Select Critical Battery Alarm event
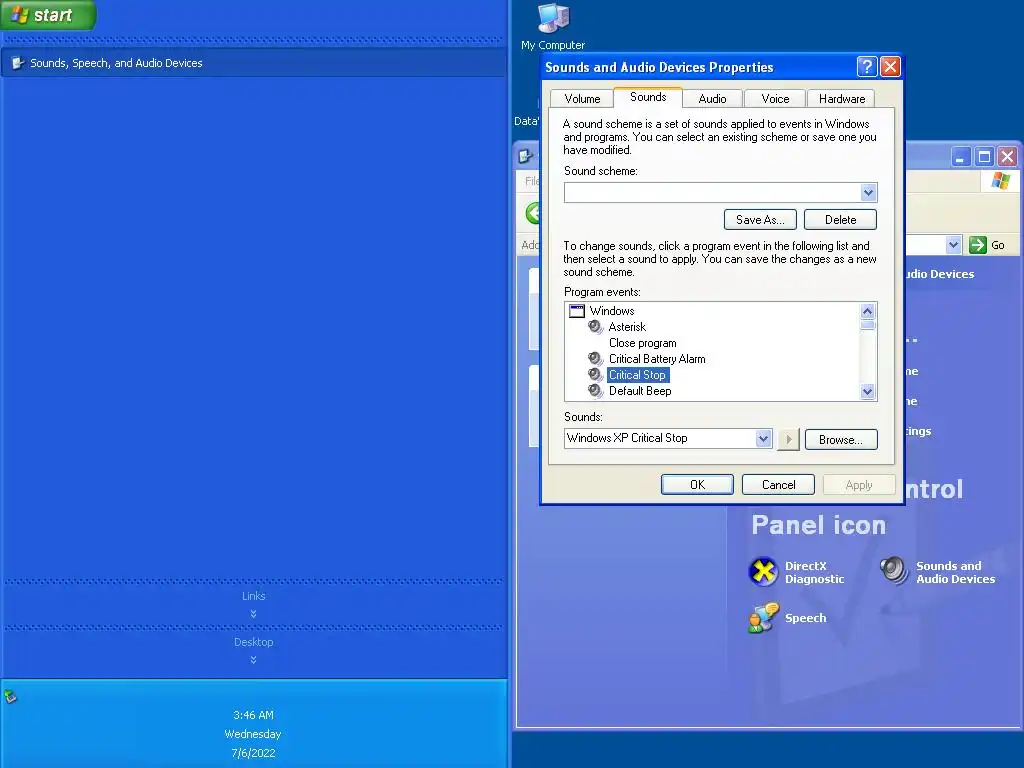Viewport: 1024px width, 768px height. [x=657, y=359]
